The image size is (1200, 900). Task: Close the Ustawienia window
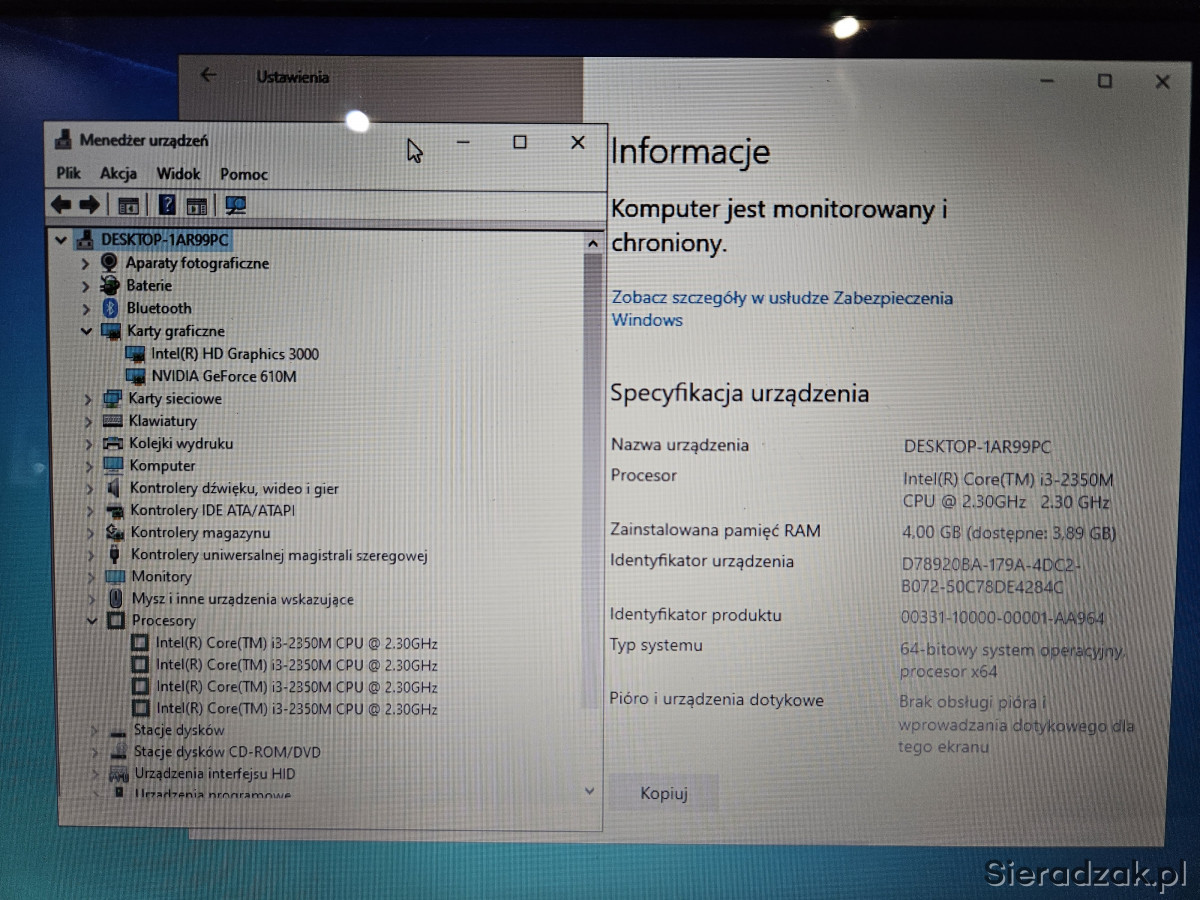1162,83
